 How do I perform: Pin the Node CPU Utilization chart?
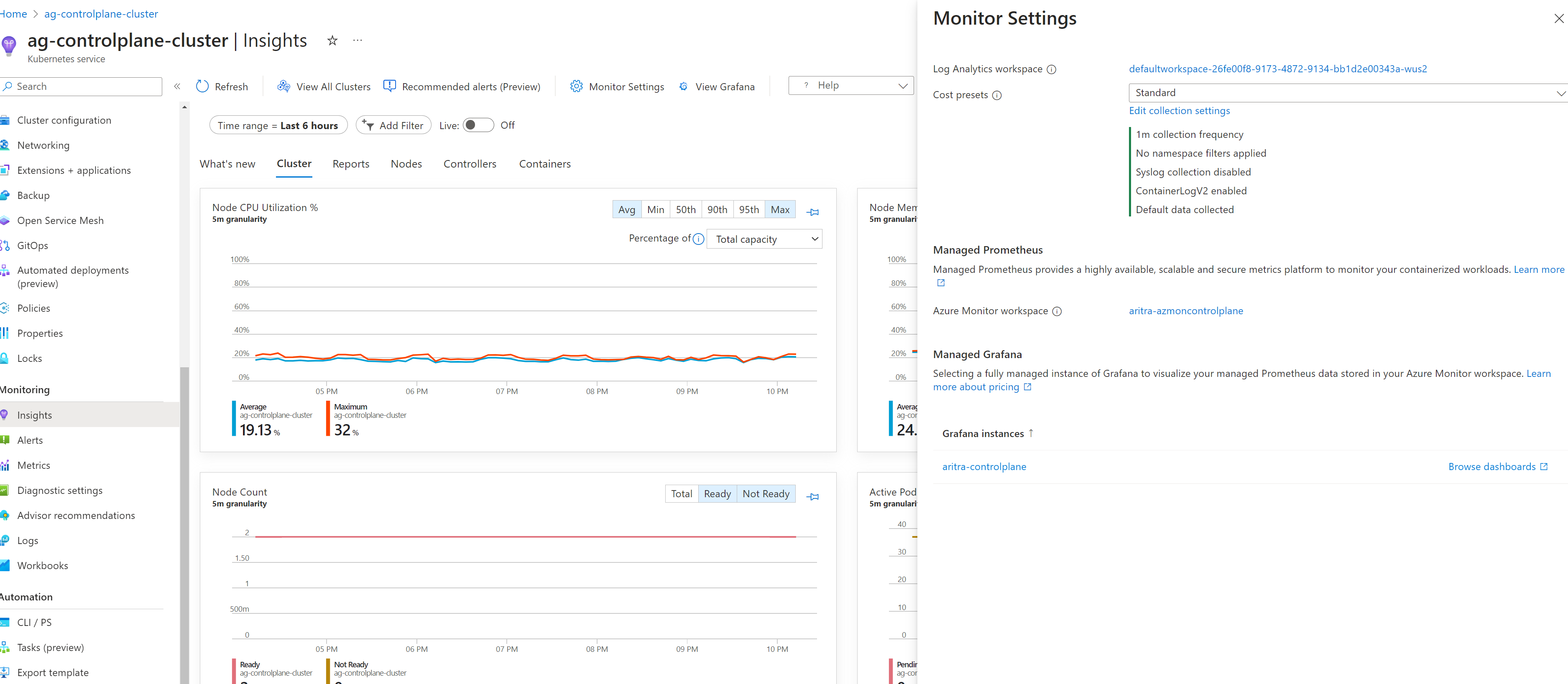[x=812, y=212]
